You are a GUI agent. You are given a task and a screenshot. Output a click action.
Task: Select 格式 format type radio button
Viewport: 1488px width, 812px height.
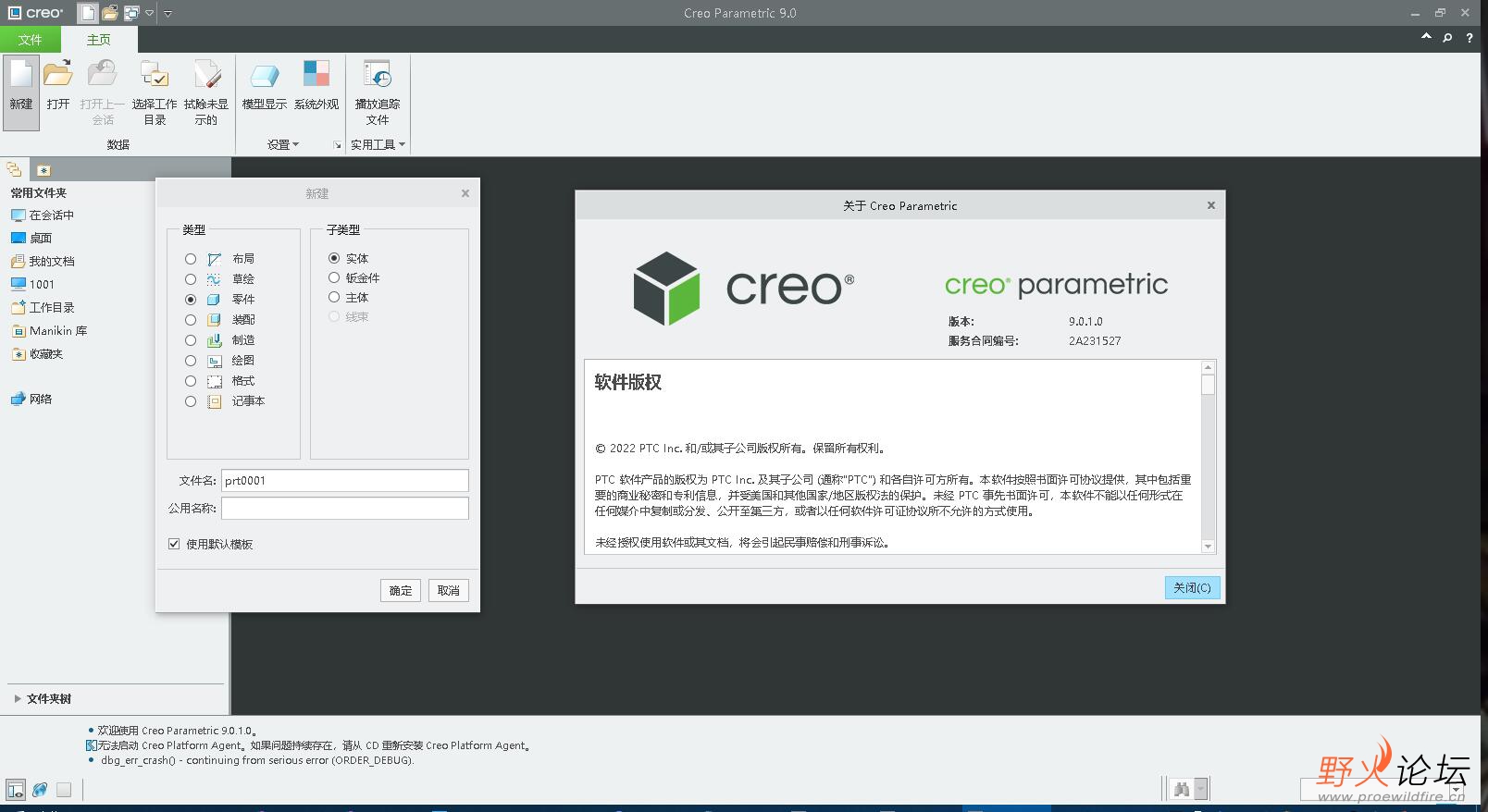191,381
